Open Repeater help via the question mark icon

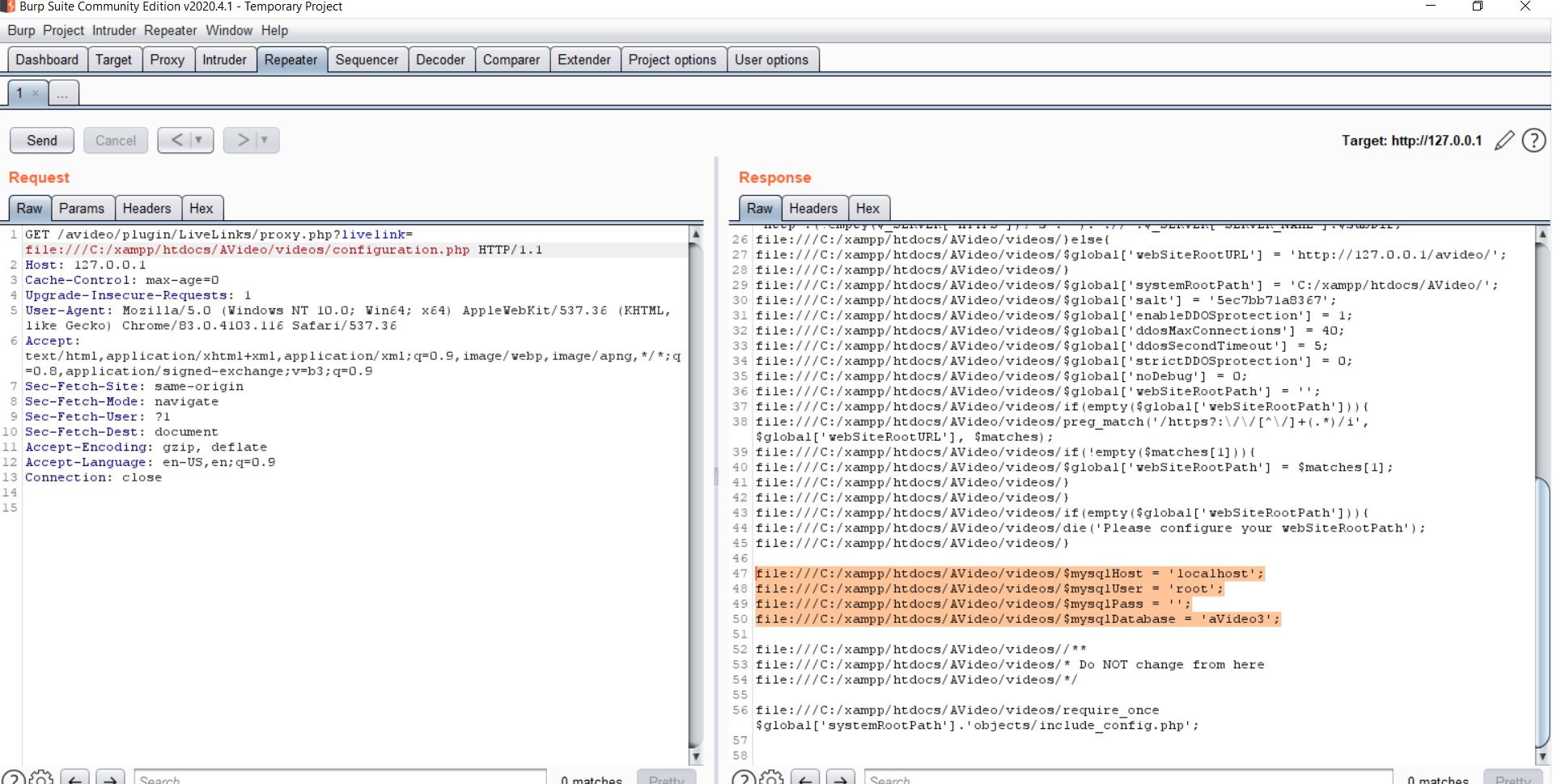[1533, 141]
